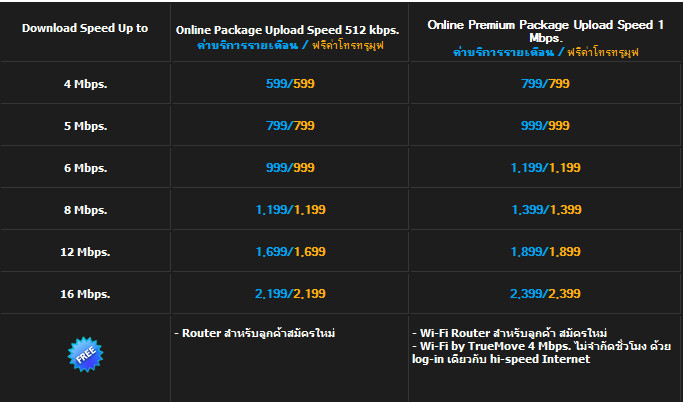Select the 16 Mbps row label
The width and height of the screenshot is (683, 402).
(85, 294)
